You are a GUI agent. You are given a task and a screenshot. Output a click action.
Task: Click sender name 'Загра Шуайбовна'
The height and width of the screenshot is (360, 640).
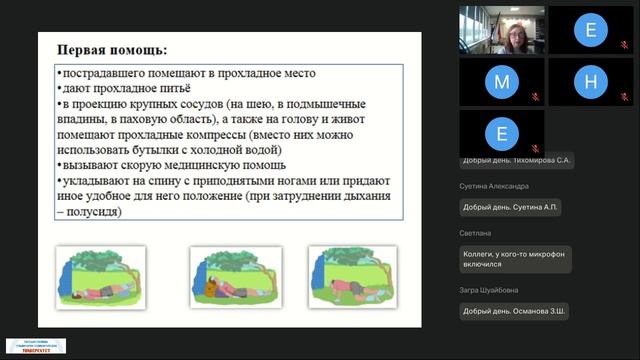tap(489, 290)
